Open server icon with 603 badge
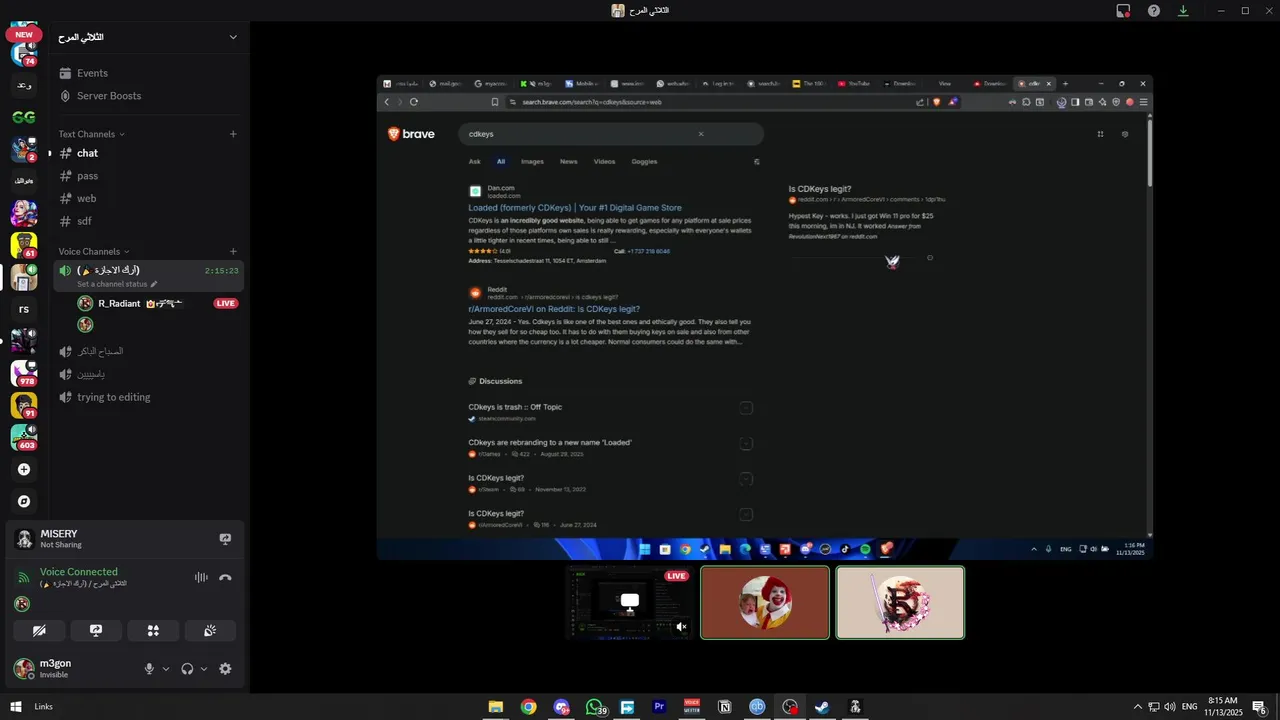The width and height of the screenshot is (1280, 720). click(x=24, y=437)
